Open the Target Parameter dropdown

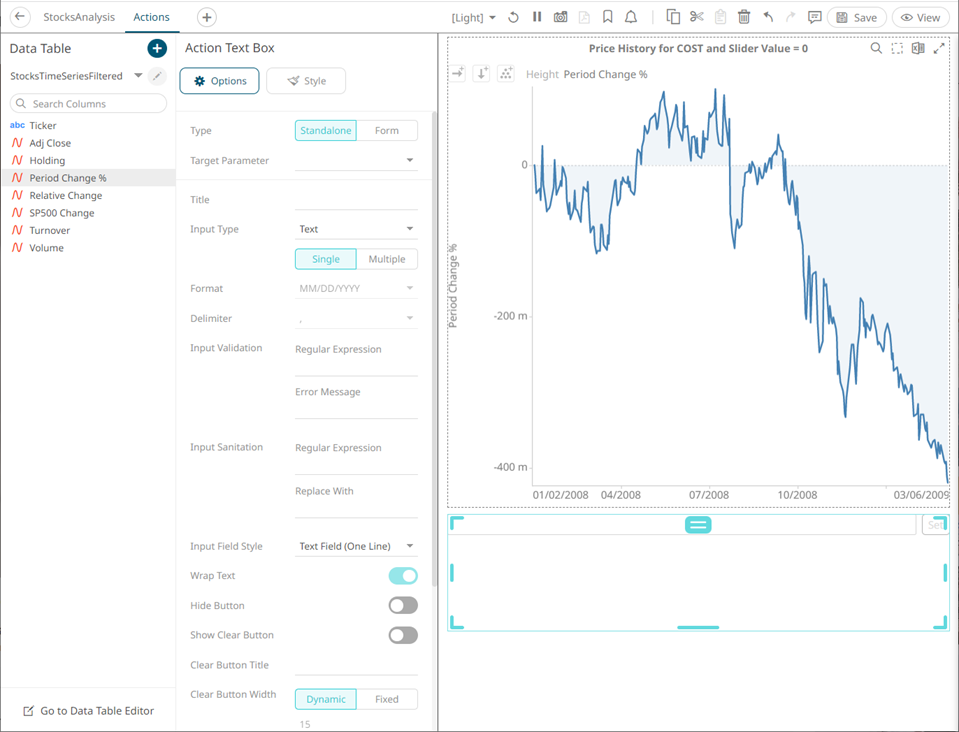(x=356, y=160)
